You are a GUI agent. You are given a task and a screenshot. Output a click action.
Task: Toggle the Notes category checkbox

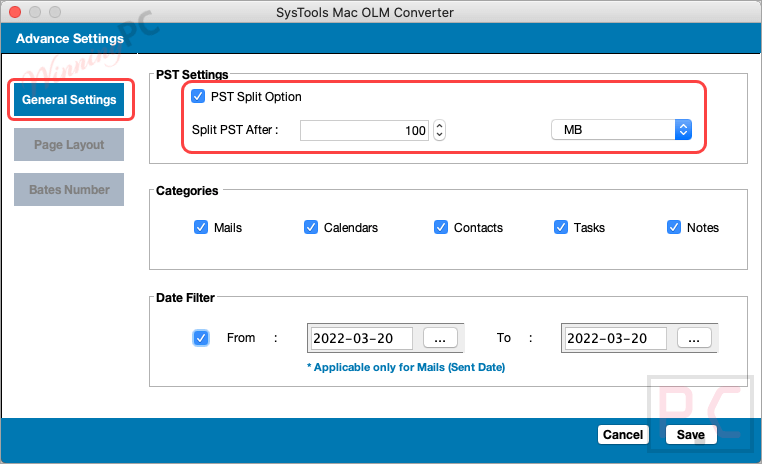674,227
